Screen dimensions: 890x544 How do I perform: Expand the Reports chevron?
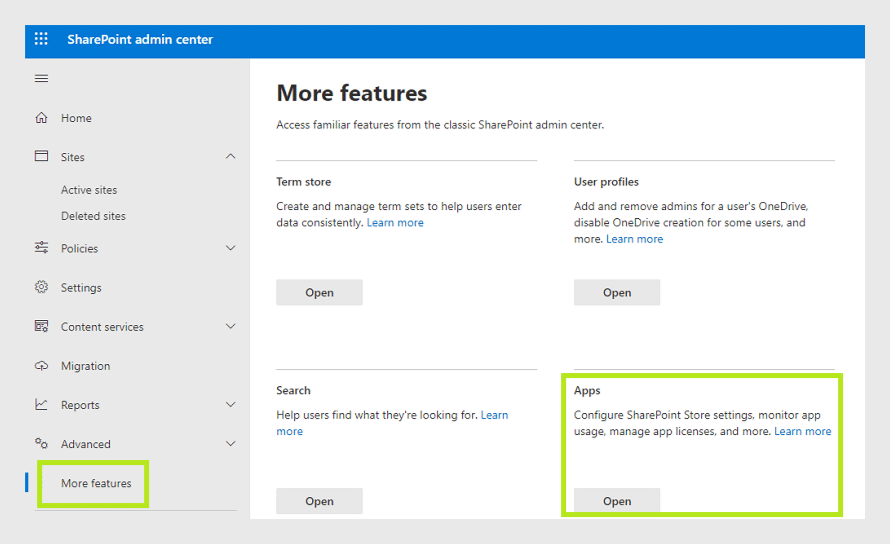(230, 405)
